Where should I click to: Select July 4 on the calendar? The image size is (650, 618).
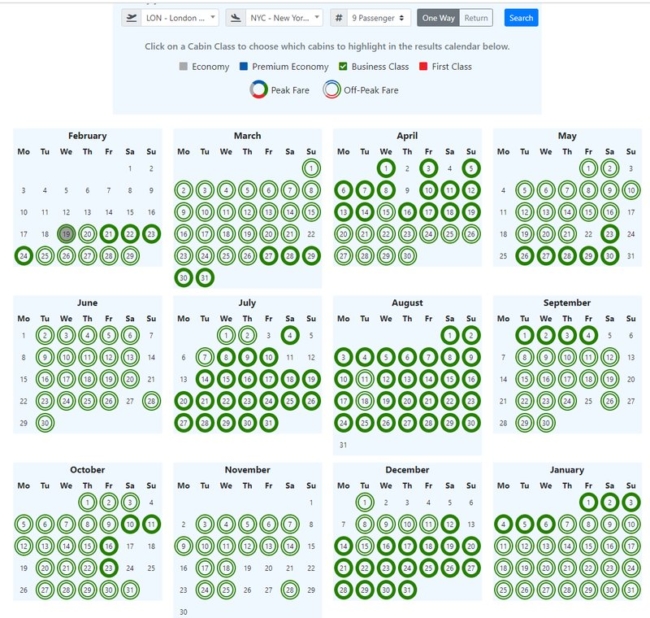tap(290, 335)
